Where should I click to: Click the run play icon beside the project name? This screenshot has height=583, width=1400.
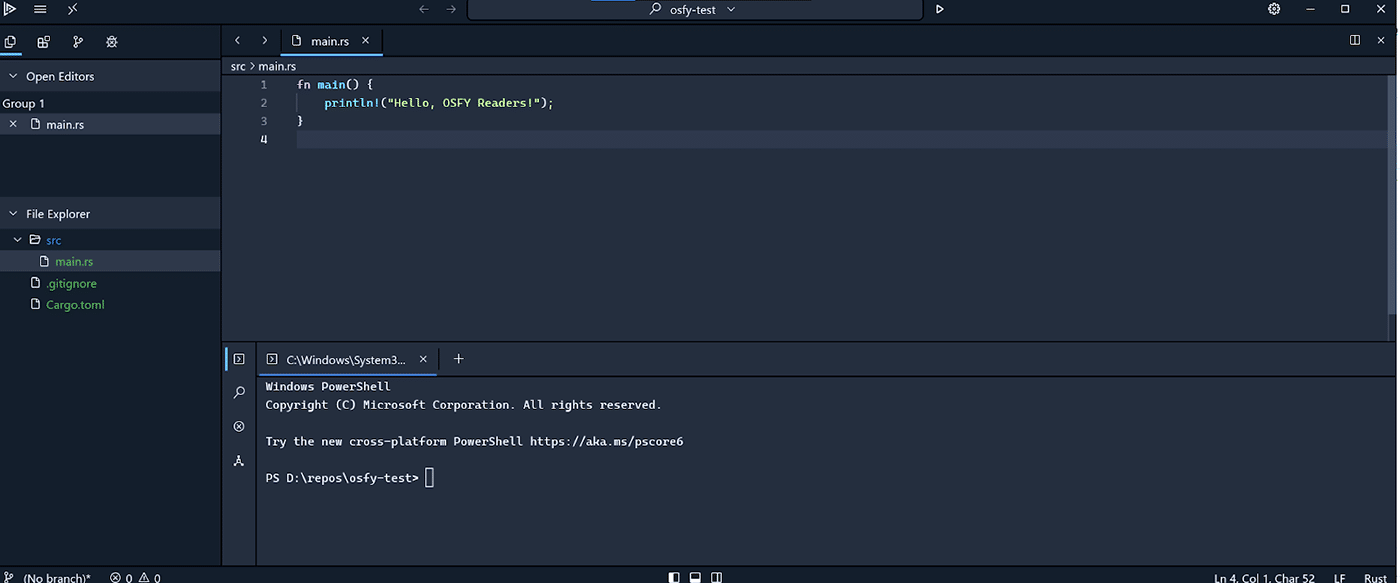coord(939,9)
